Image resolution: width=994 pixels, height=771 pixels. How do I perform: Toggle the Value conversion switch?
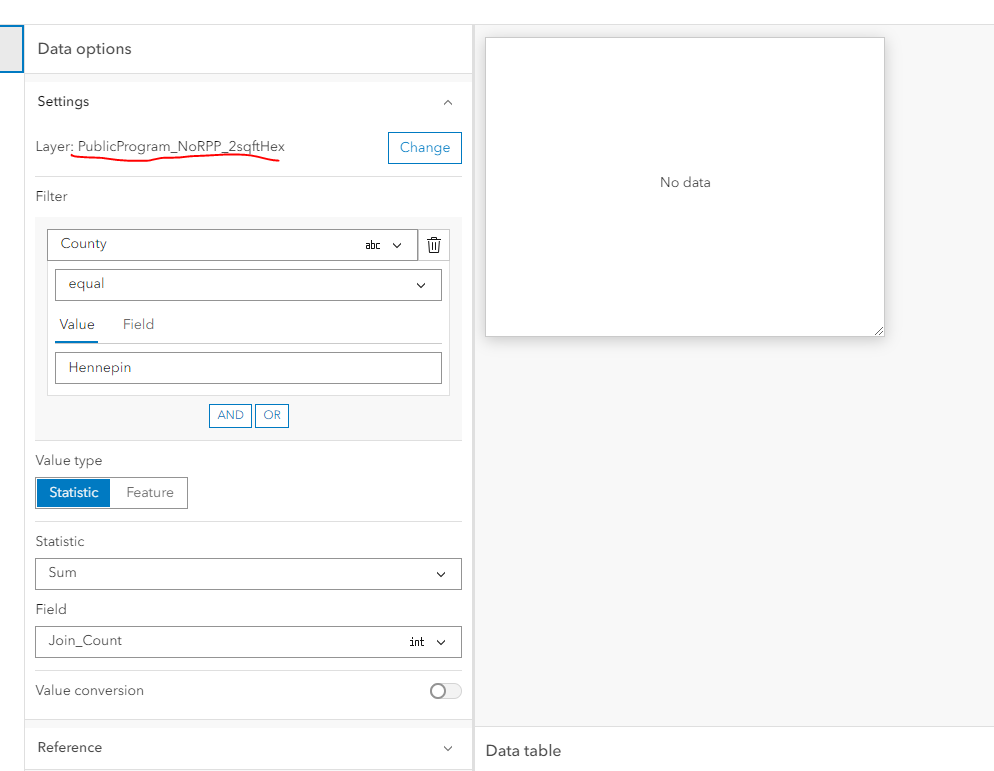click(445, 690)
